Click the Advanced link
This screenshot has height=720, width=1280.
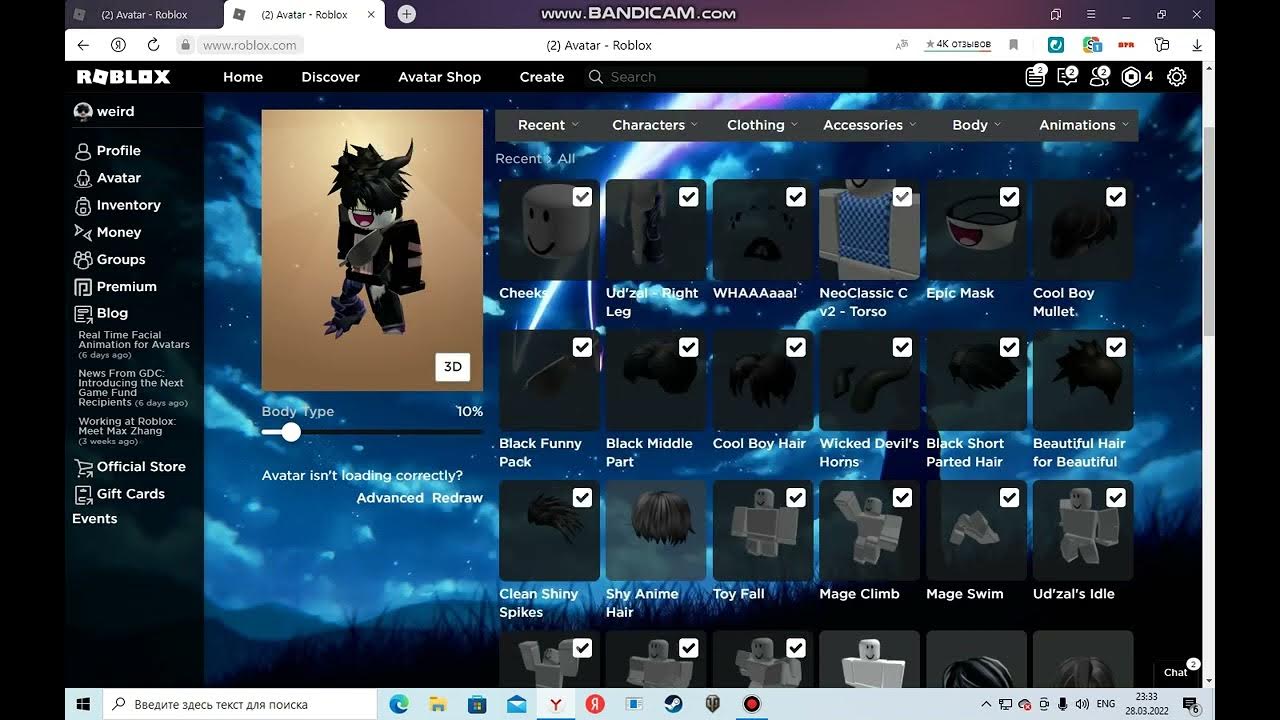390,498
